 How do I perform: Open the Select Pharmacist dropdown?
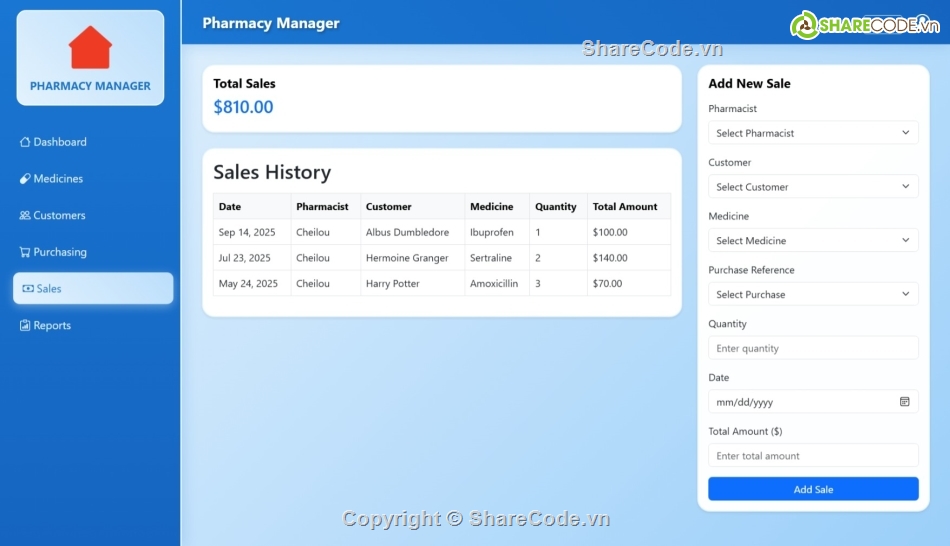point(812,133)
